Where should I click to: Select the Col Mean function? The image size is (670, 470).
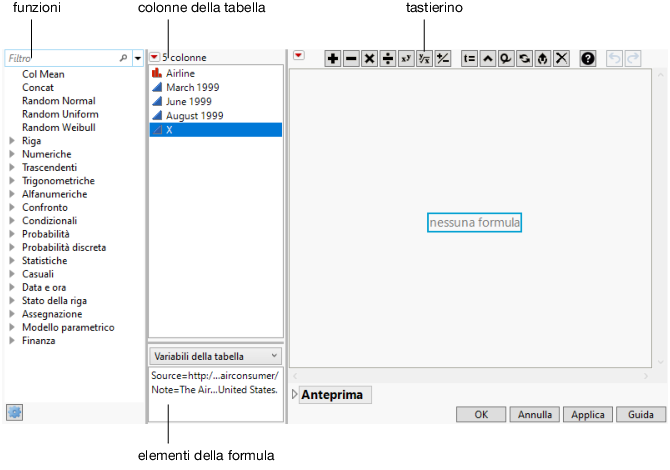[43, 74]
